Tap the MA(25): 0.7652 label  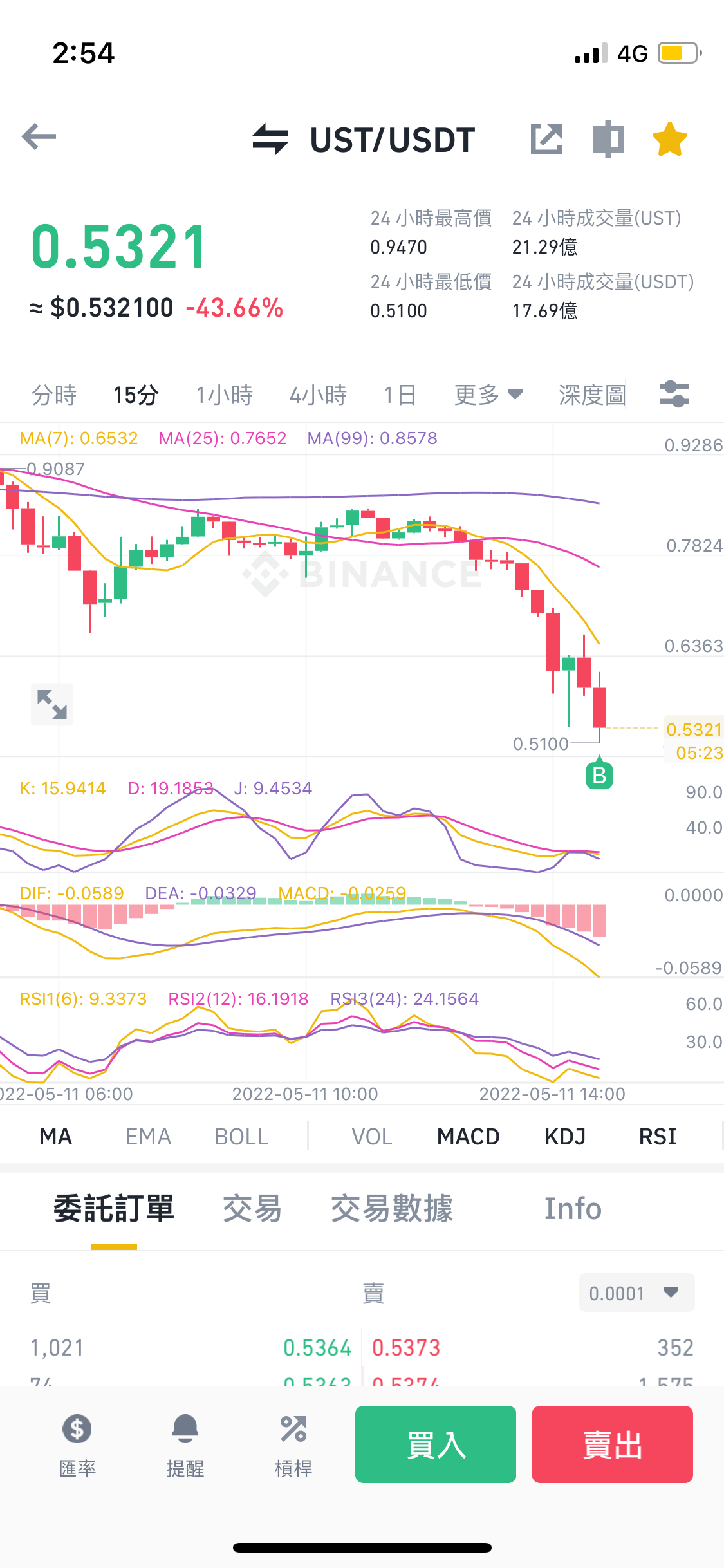(223, 438)
